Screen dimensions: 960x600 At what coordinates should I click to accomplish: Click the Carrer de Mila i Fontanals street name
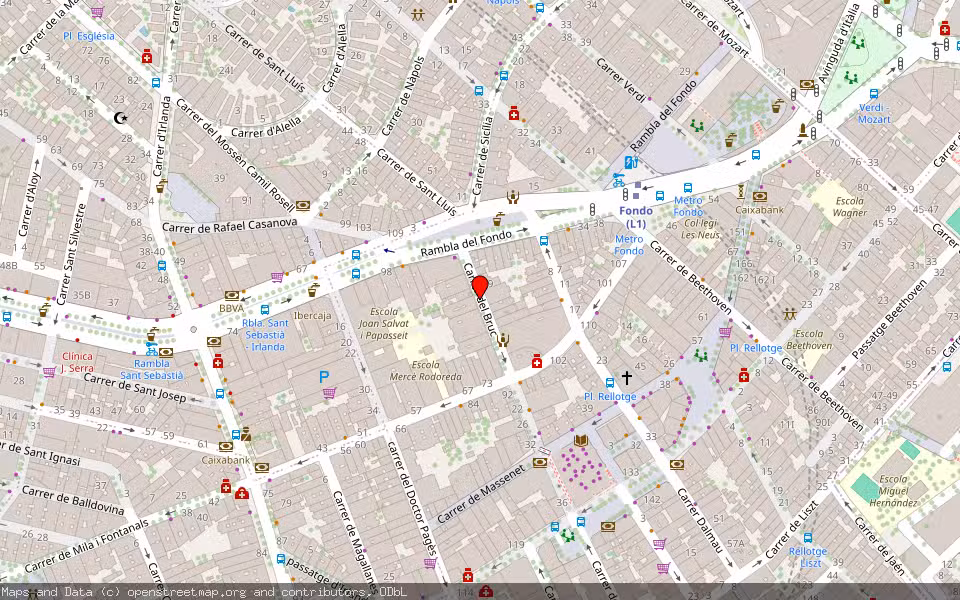(x=86, y=546)
